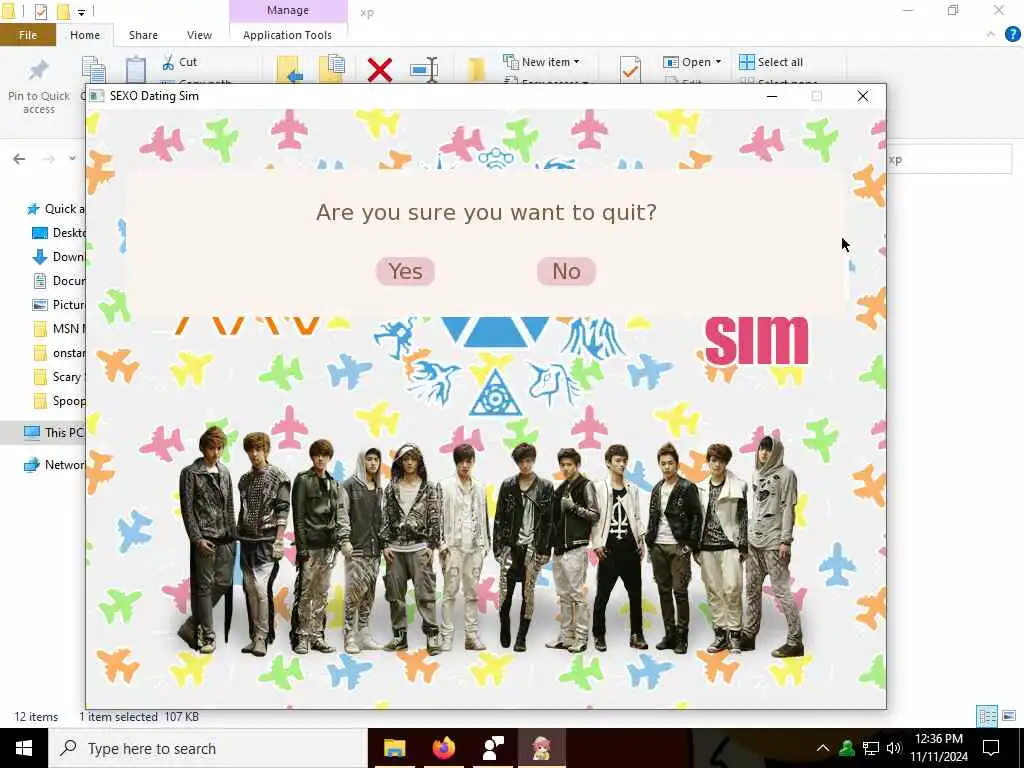Click the red Delete X icon

[x=379, y=70]
